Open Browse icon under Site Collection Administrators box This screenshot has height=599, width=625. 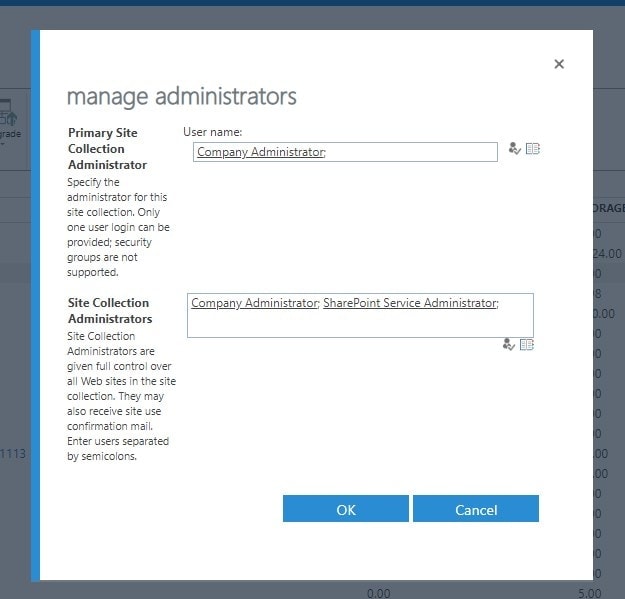coord(527,344)
